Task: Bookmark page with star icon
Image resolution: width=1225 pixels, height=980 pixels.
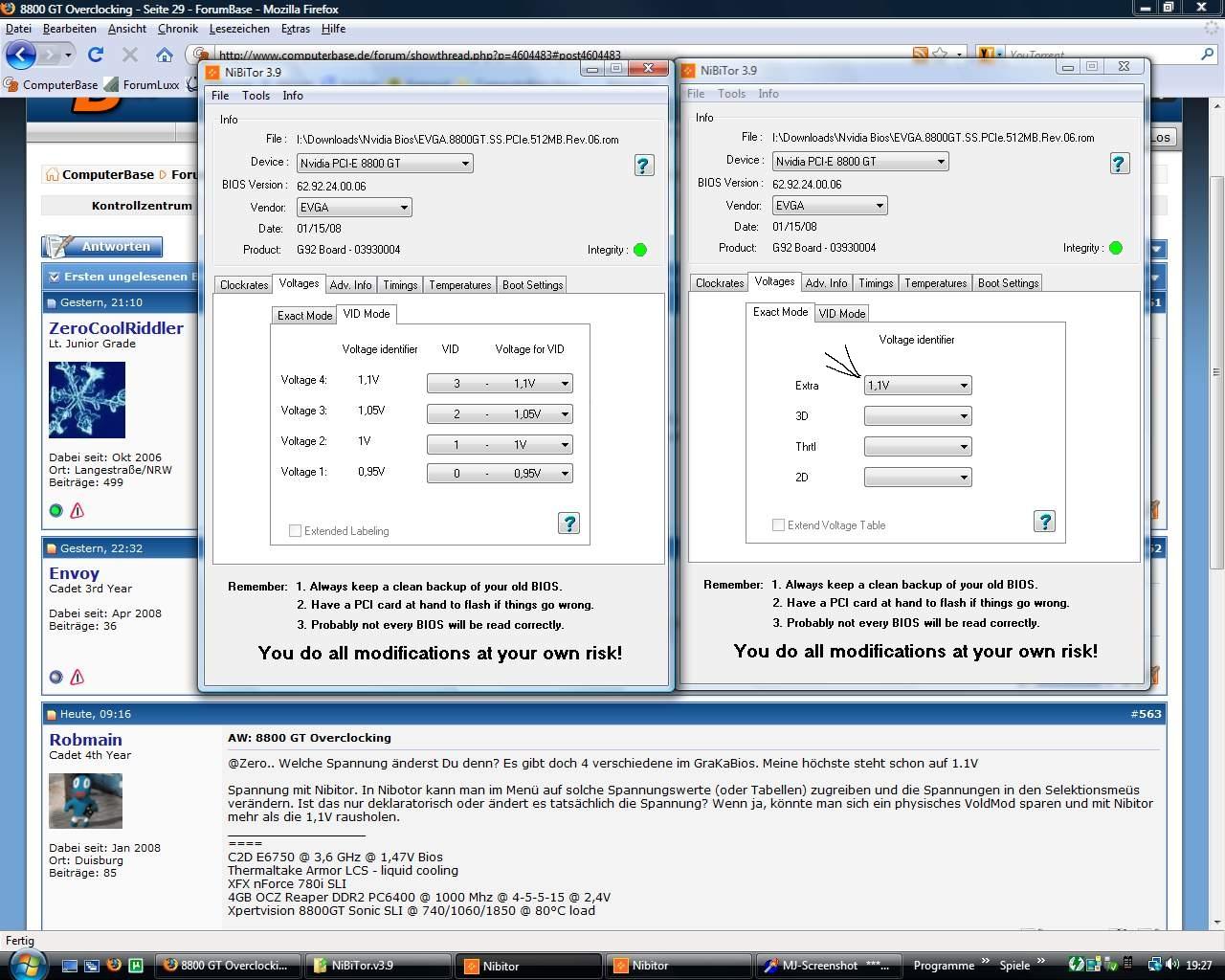Action: pyautogui.click(x=940, y=55)
